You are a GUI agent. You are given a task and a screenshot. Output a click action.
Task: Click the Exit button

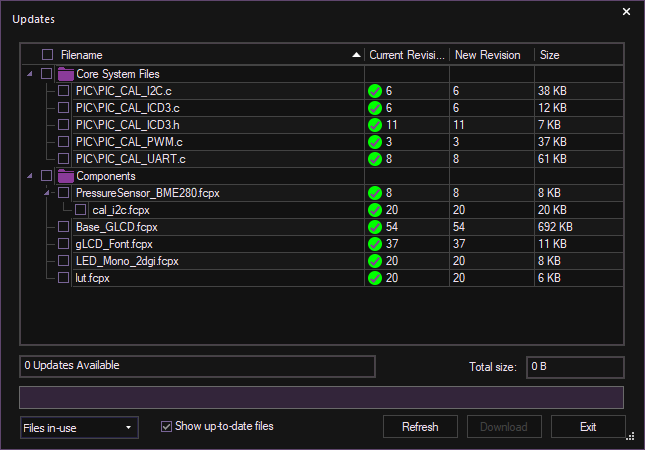[588, 427]
